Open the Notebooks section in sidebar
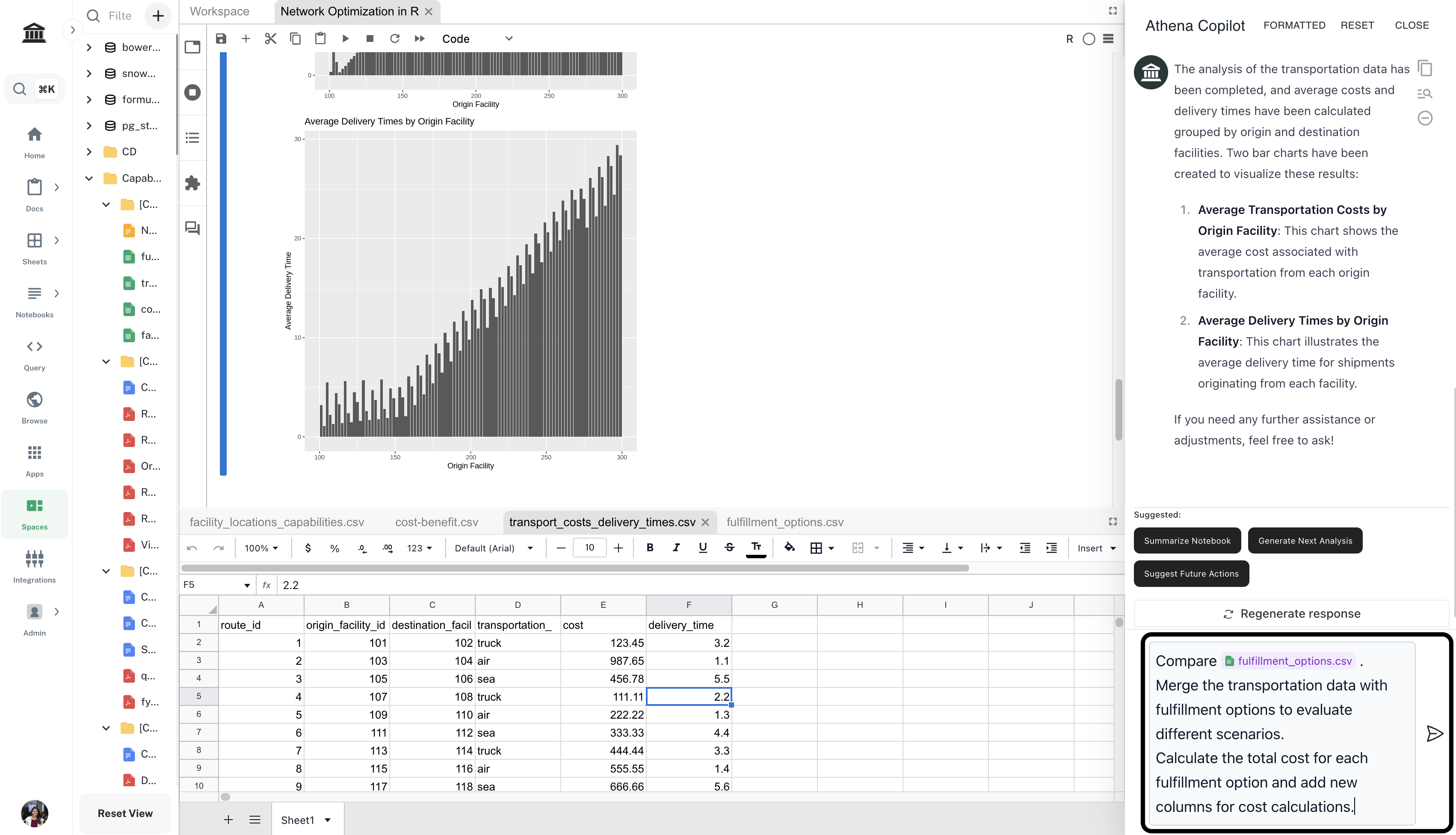The width and height of the screenshot is (1456, 835). (34, 301)
